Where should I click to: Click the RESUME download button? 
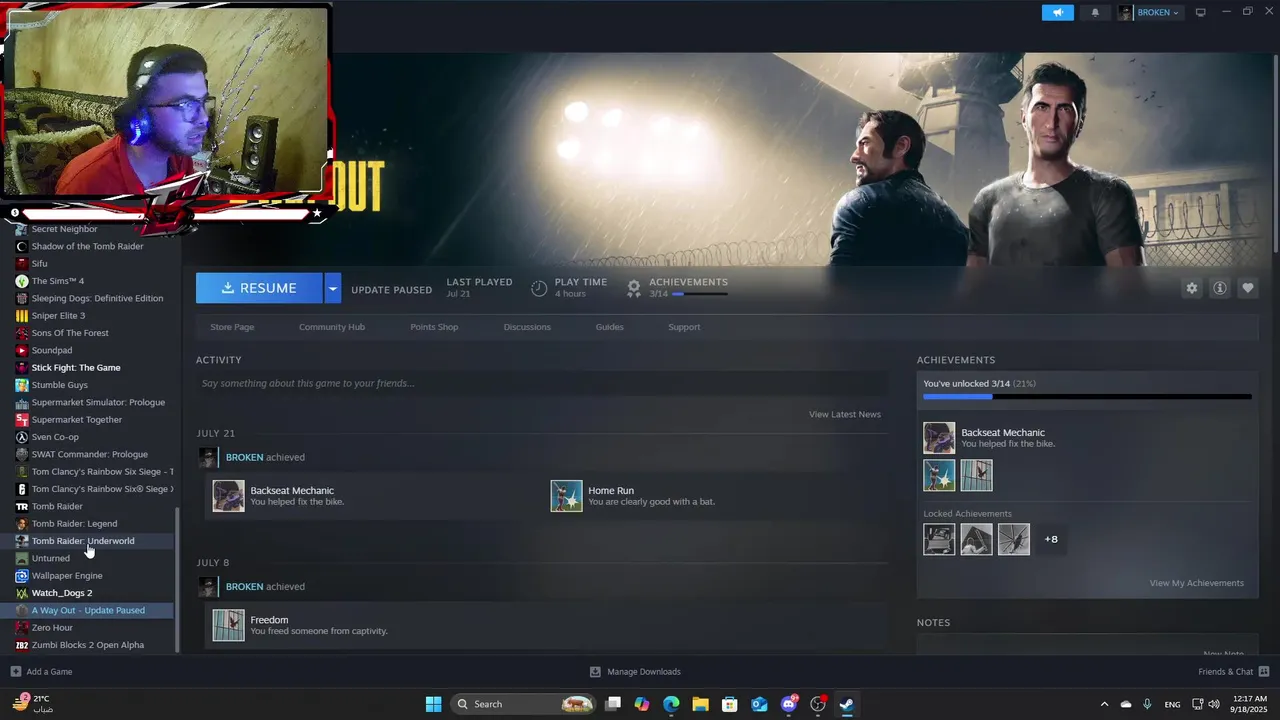(259, 288)
